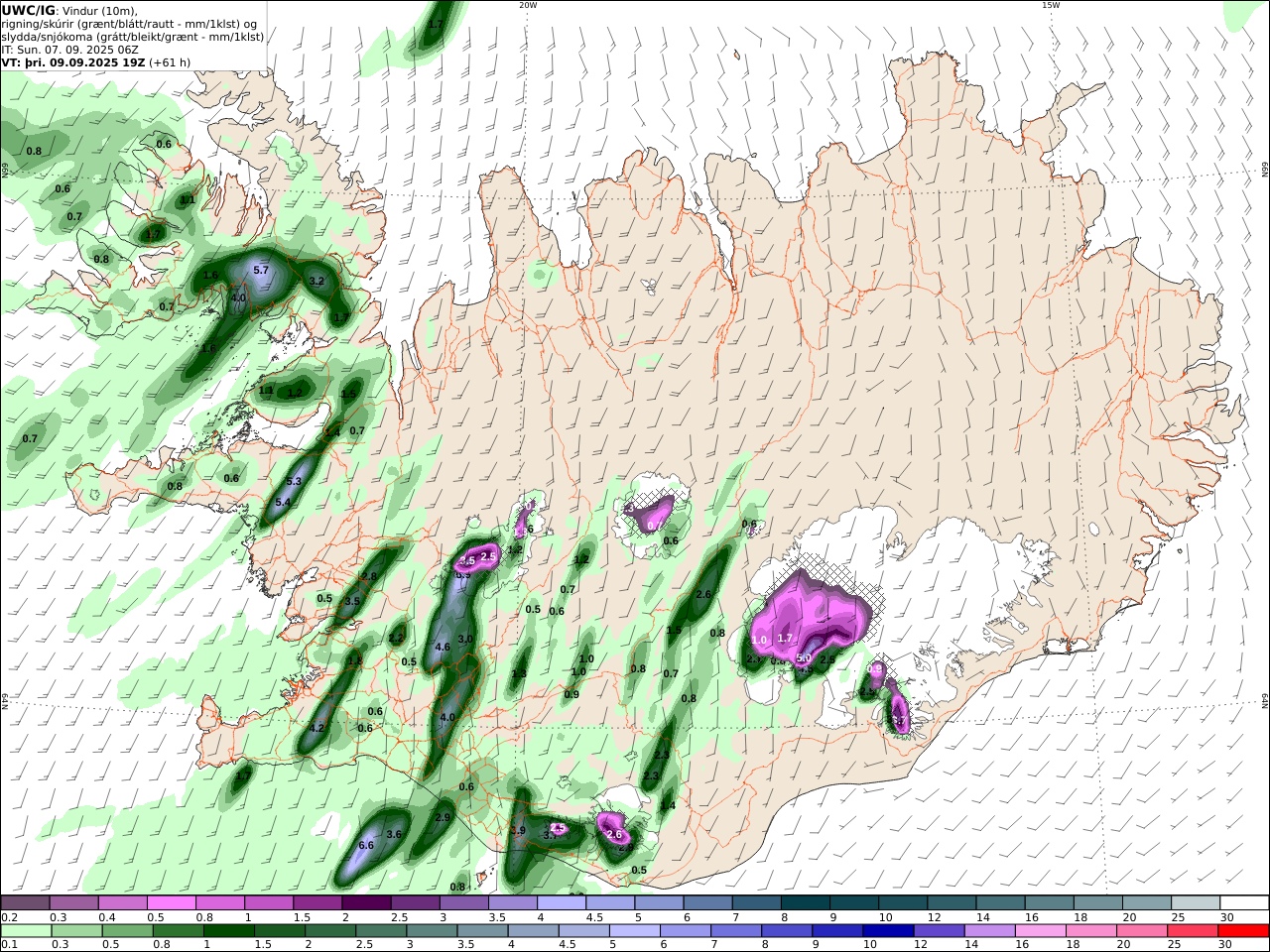1270x952 pixels.
Task: Click the 5.7 precipitation value in Westfjords
Action: (261, 270)
